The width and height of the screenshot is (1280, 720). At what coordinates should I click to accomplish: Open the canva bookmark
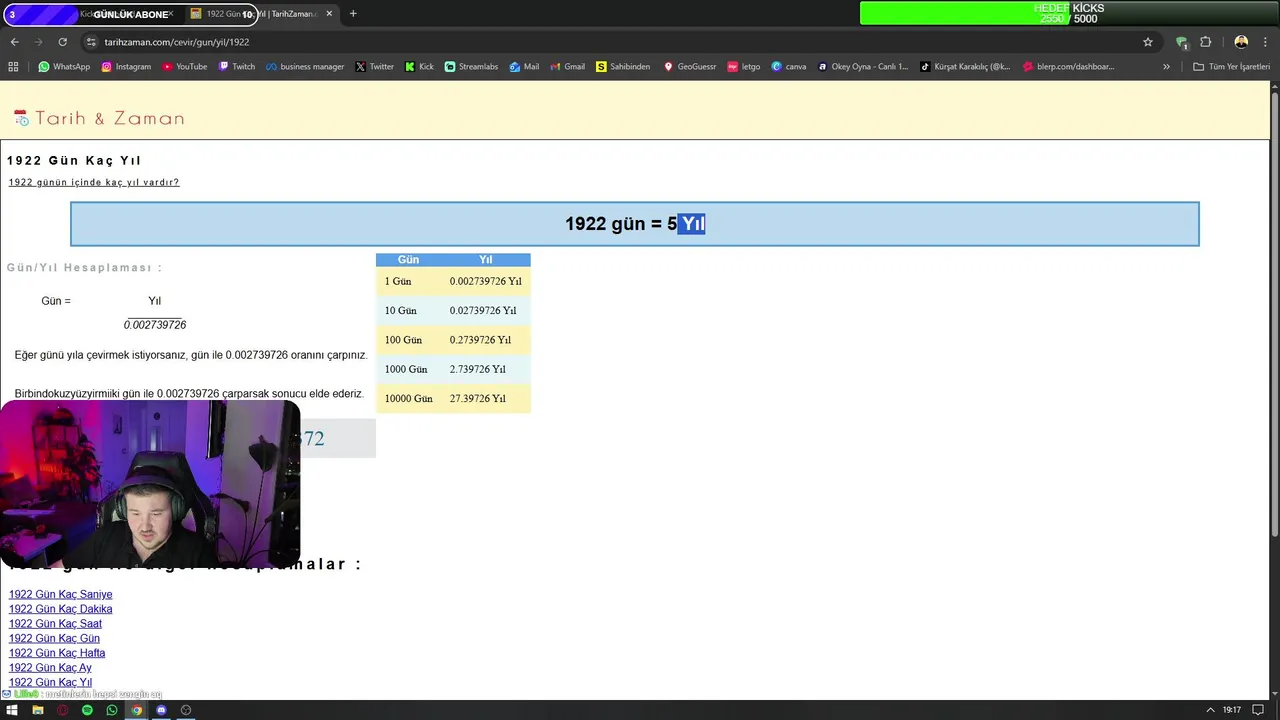click(789, 67)
